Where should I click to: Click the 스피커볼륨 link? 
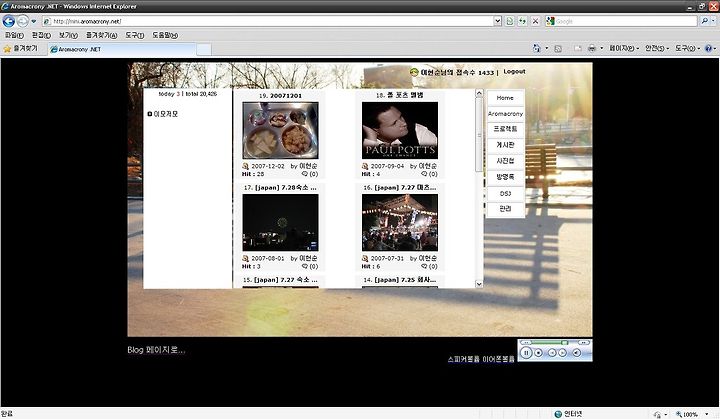click(464, 359)
